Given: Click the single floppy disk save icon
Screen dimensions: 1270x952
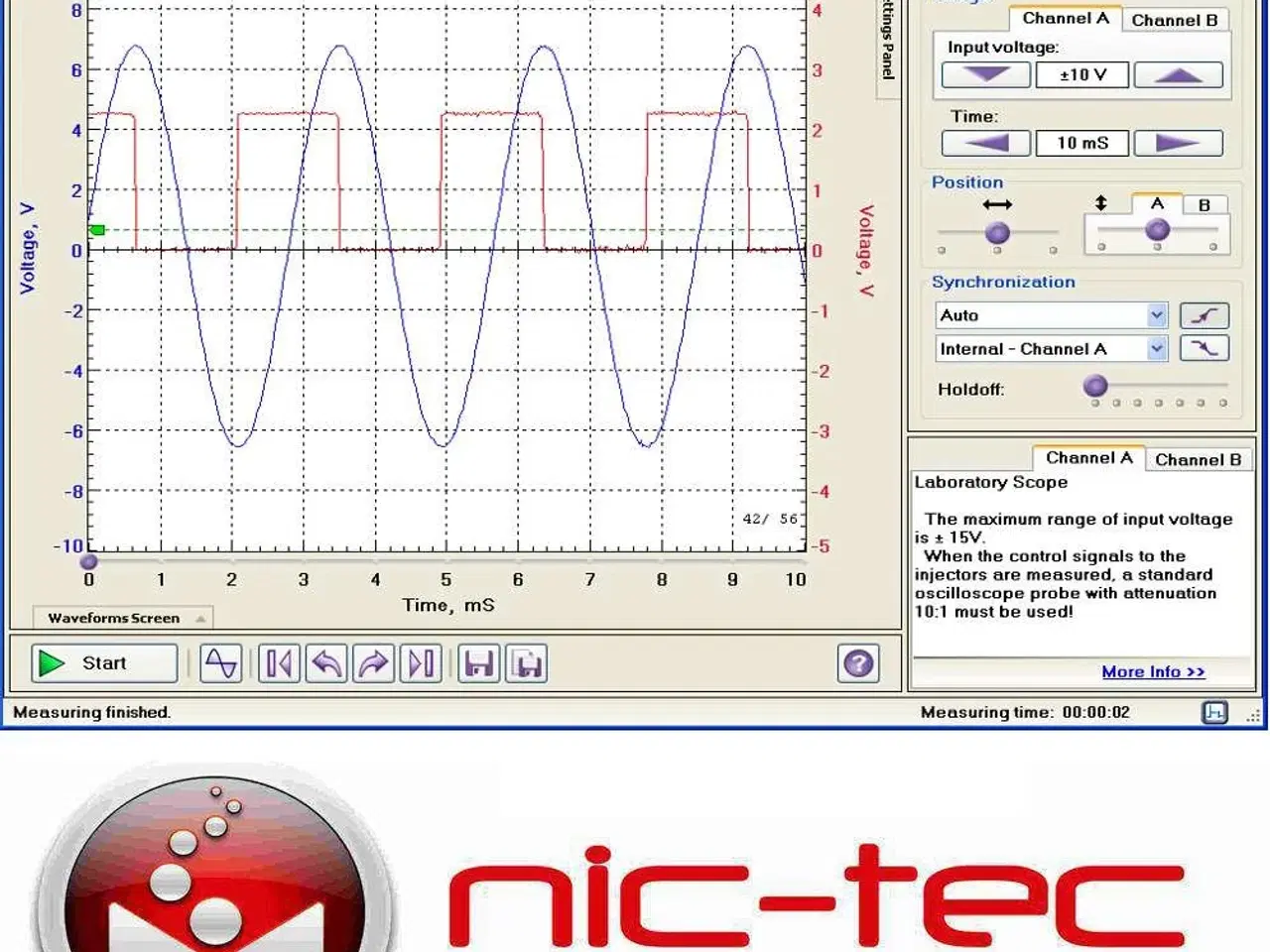Looking at the screenshot, I should 479,663.
